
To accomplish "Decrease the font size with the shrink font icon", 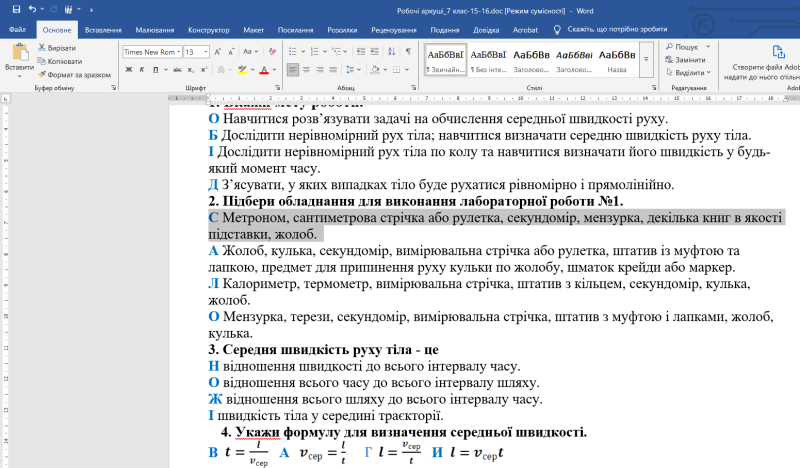I will (x=231, y=52).
